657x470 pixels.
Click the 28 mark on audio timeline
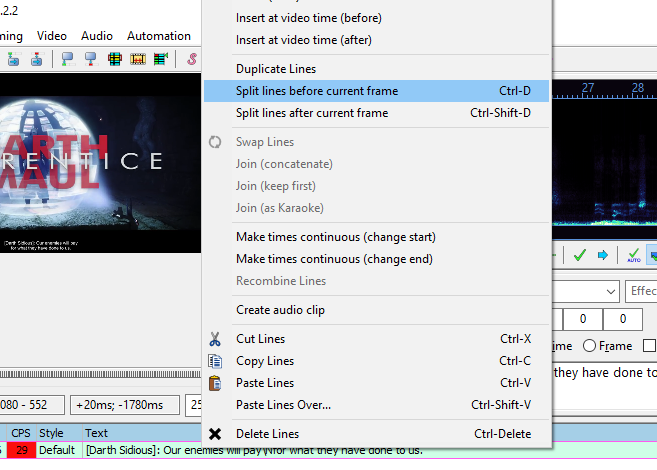638,88
